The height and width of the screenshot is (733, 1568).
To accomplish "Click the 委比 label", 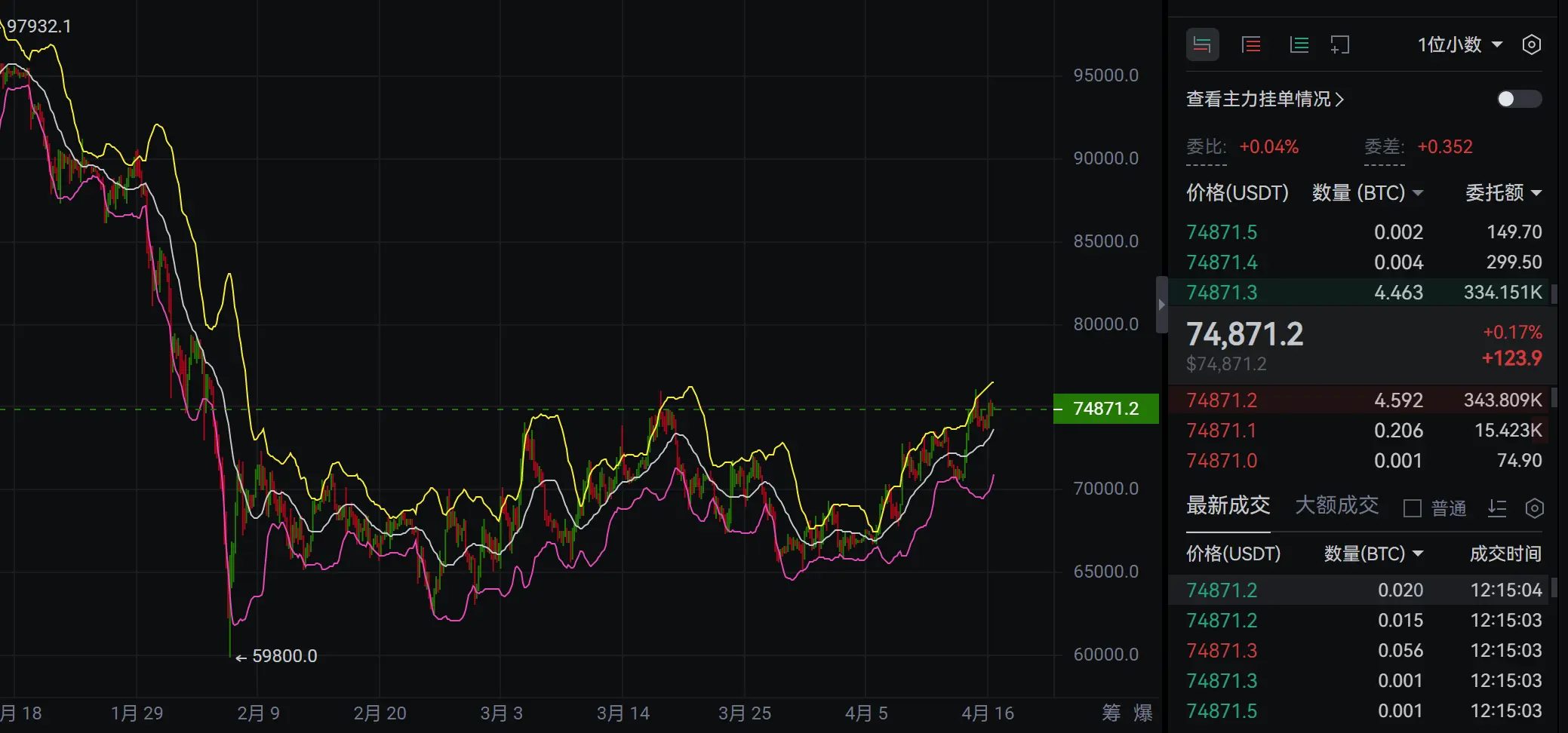I will (1206, 146).
